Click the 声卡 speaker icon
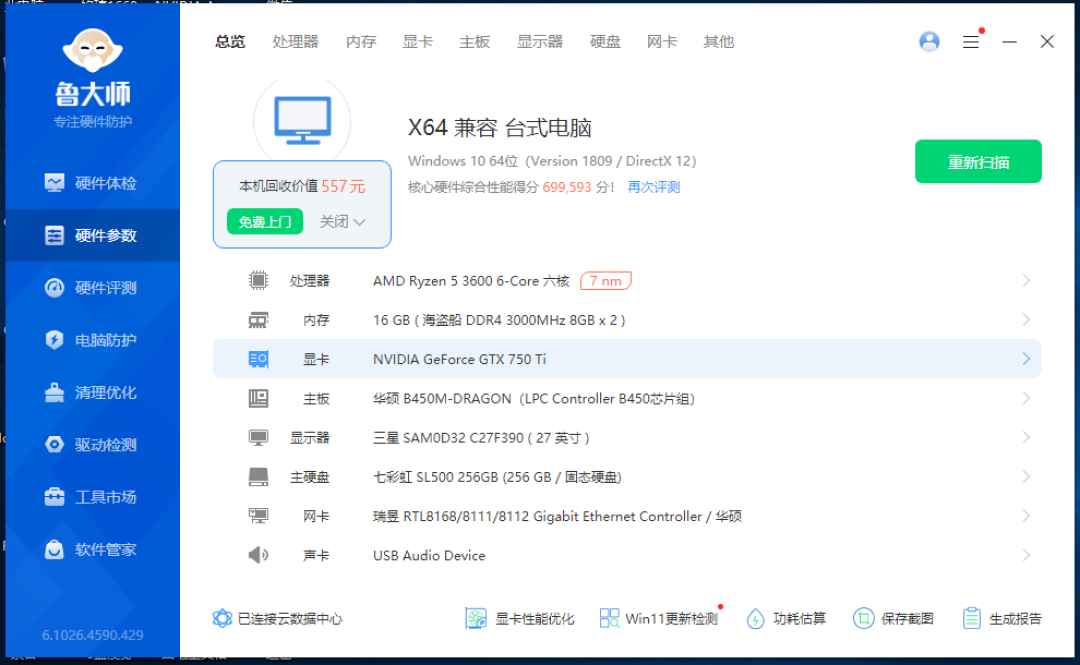This screenshot has width=1080, height=665. [x=258, y=555]
